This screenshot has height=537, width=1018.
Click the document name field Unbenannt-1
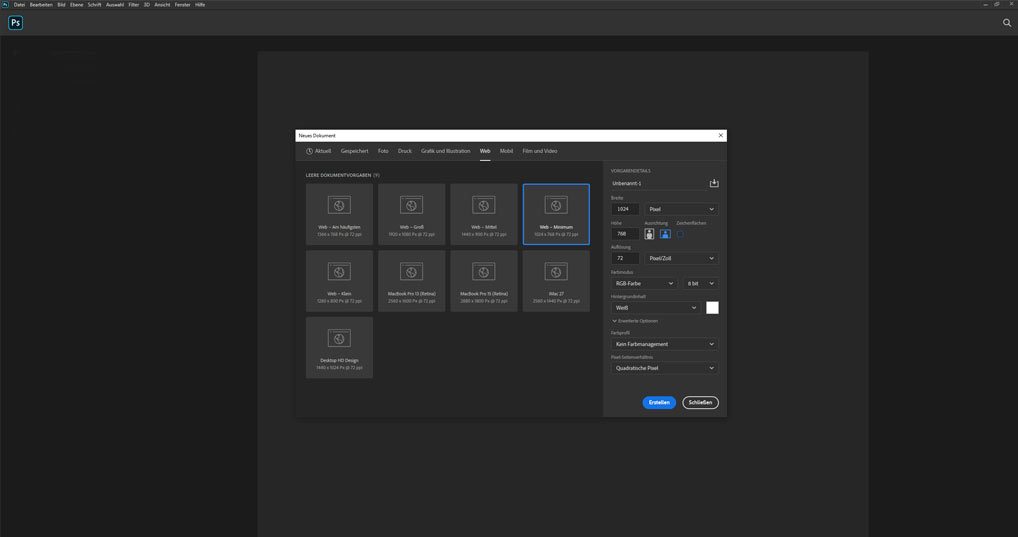tap(658, 183)
